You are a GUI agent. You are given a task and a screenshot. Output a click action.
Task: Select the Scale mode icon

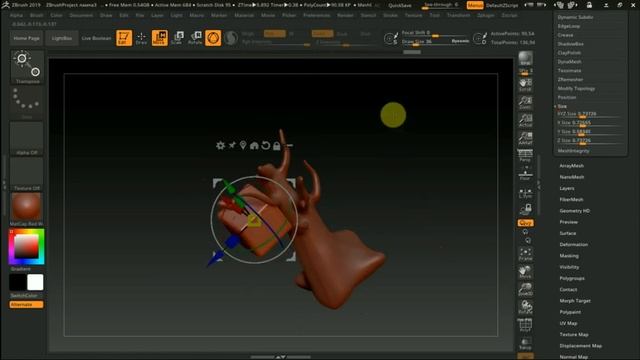(x=177, y=38)
